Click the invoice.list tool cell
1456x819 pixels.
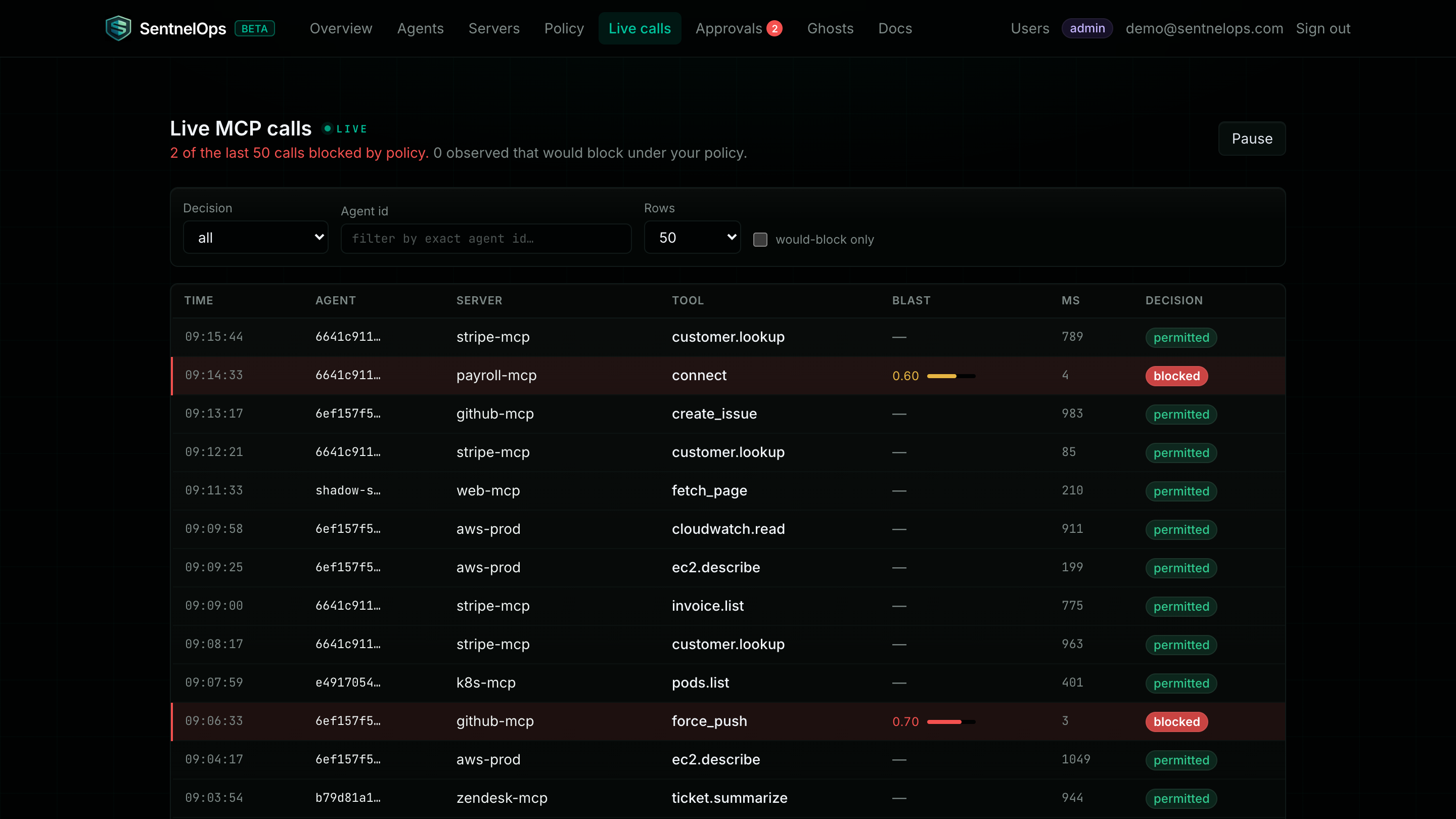coord(708,606)
